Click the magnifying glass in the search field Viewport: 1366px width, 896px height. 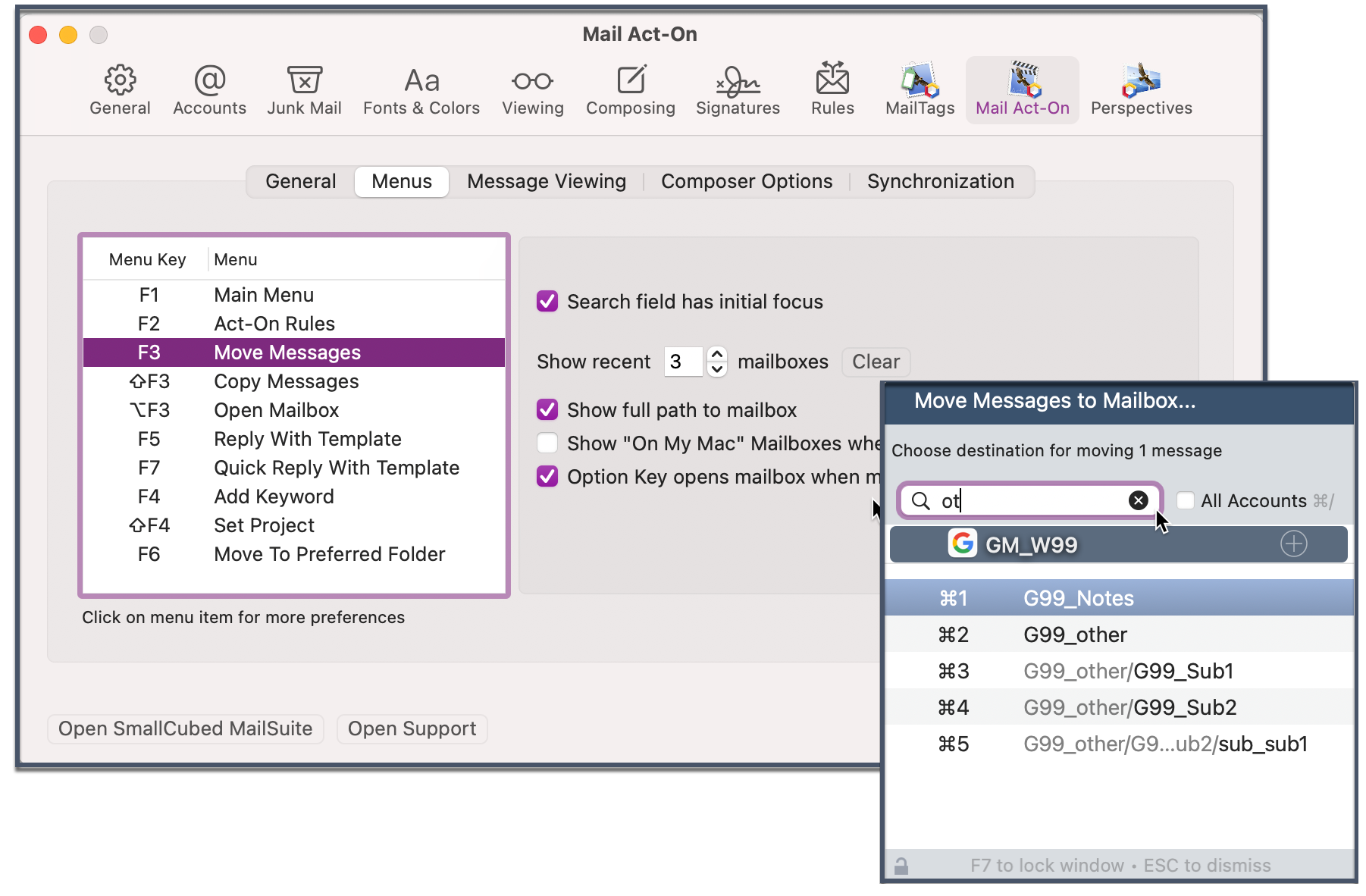coord(920,501)
